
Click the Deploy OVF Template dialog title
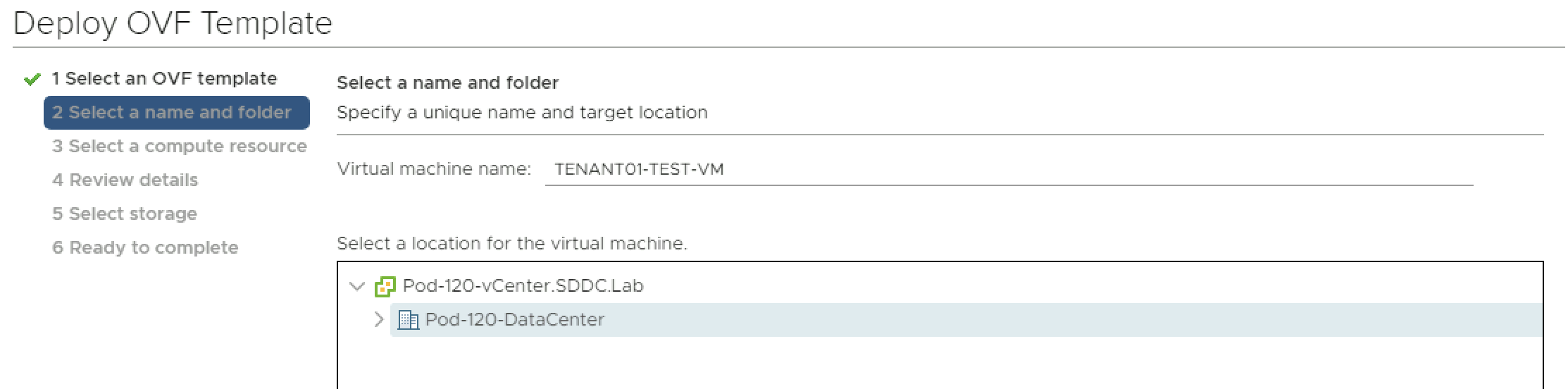(173, 23)
